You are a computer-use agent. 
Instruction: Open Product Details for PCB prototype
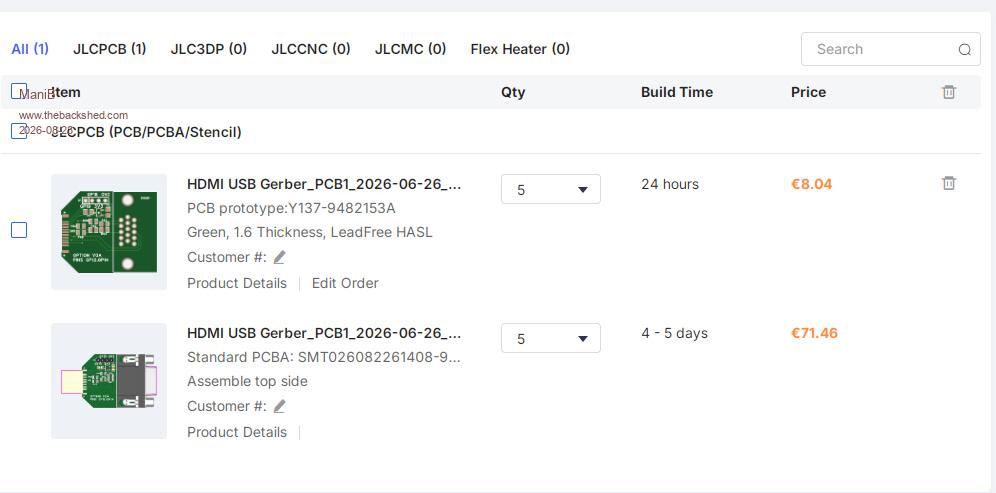coord(237,283)
